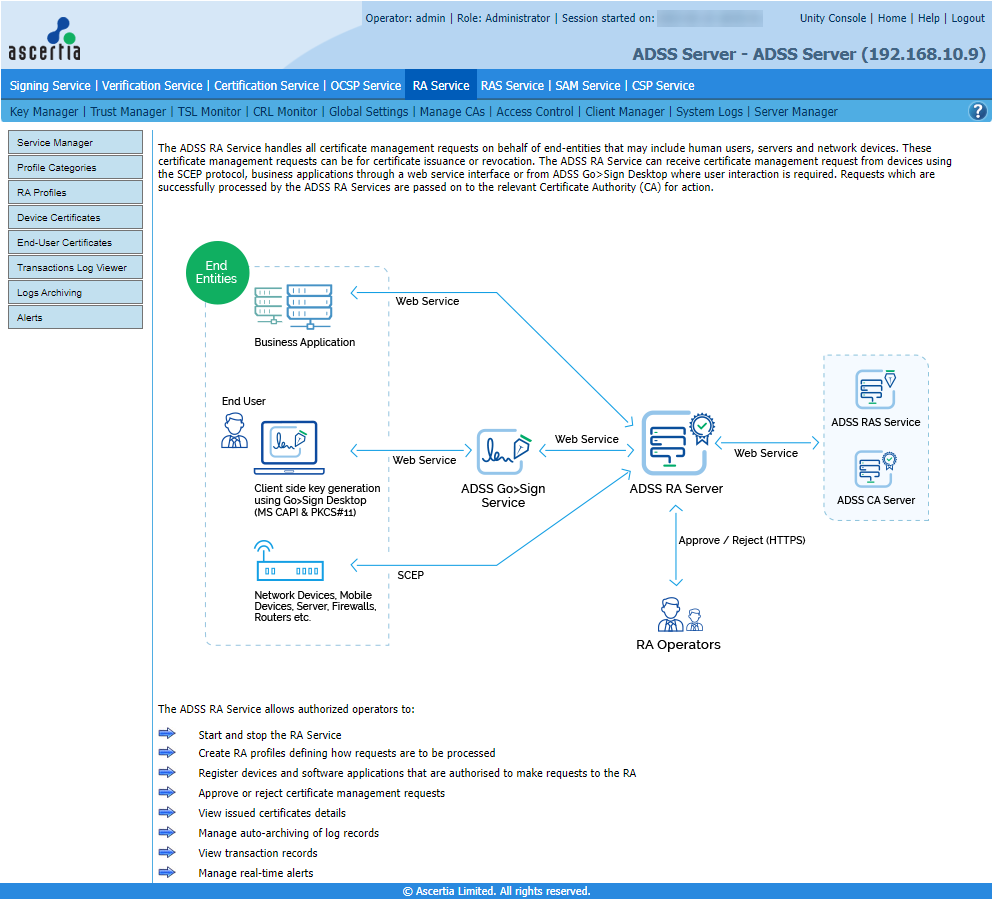The height and width of the screenshot is (901, 992).
Task: Click the ADSS Go>Sign Service icon
Action: (x=502, y=452)
